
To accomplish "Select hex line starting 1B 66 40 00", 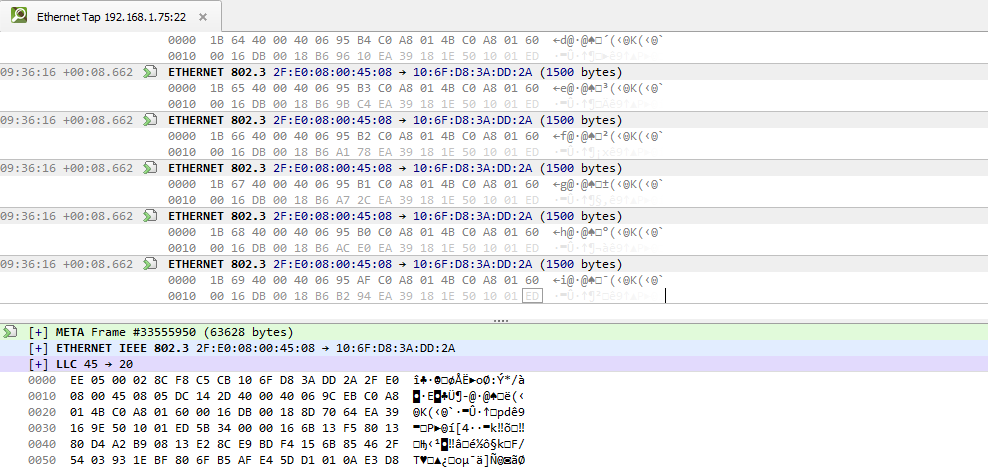I will (x=416, y=136).
